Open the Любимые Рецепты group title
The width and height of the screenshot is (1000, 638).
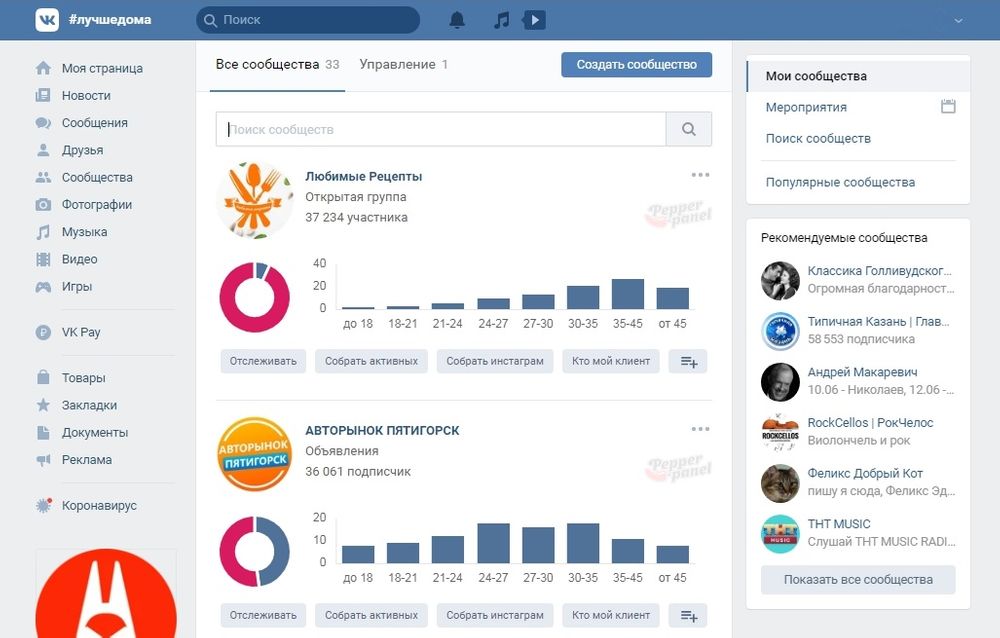coord(364,176)
